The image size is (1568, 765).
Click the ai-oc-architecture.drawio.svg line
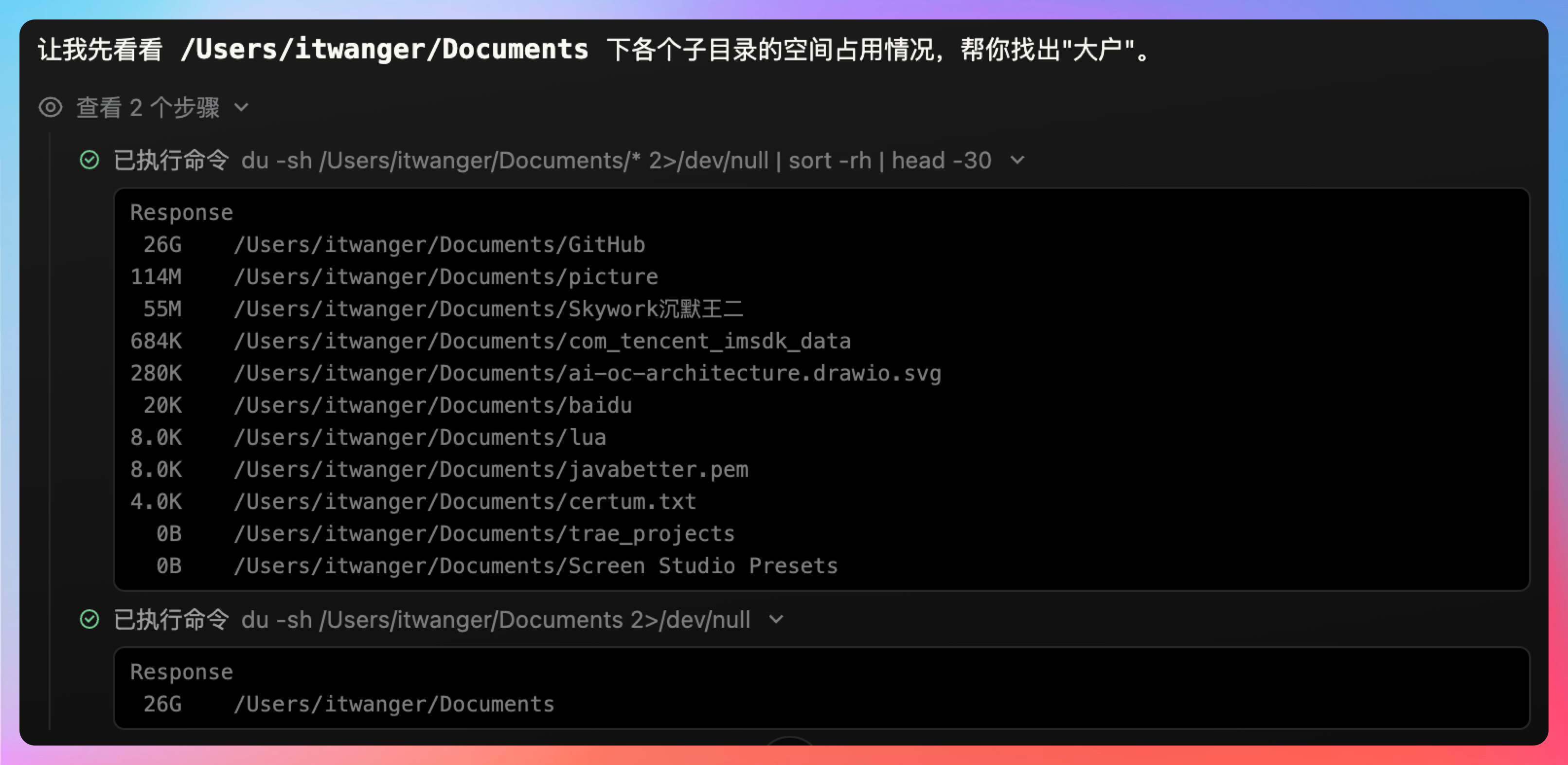coord(535,373)
